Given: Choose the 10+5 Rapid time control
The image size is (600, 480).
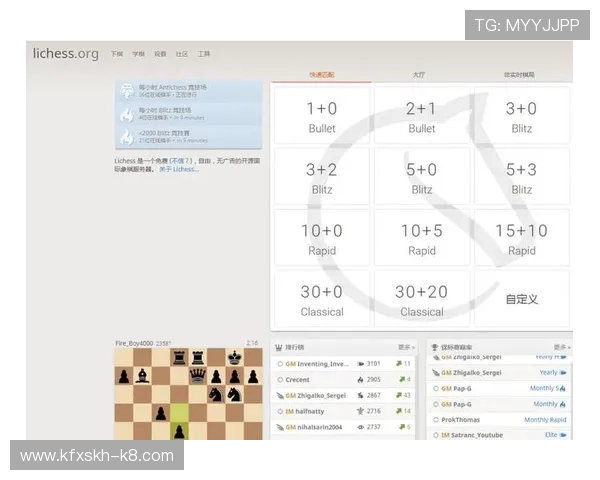Looking at the screenshot, I should 422,238.
